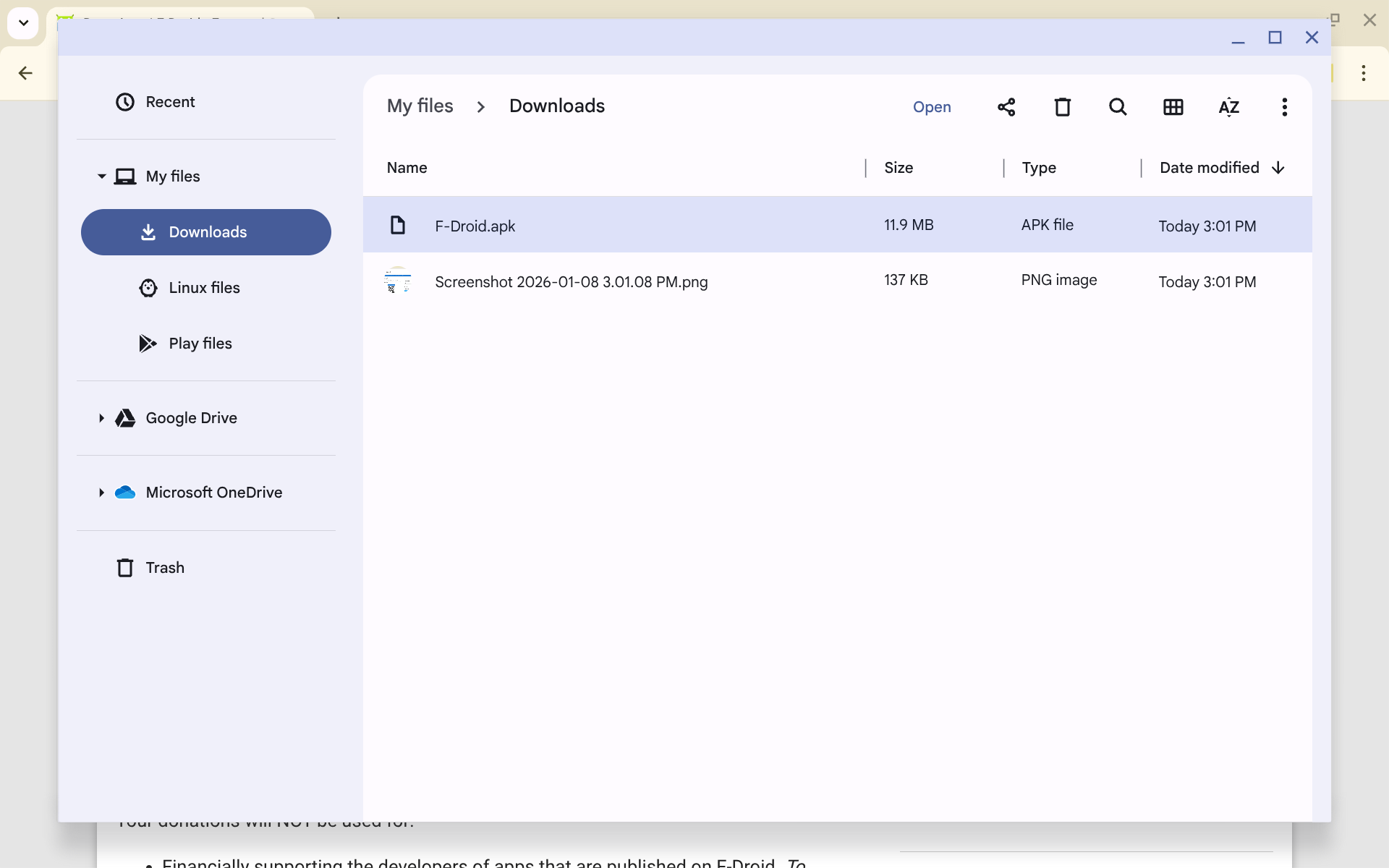The width and height of the screenshot is (1389, 868).
Task: Click the Share icon in toolbar
Action: (x=1006, y=107)
